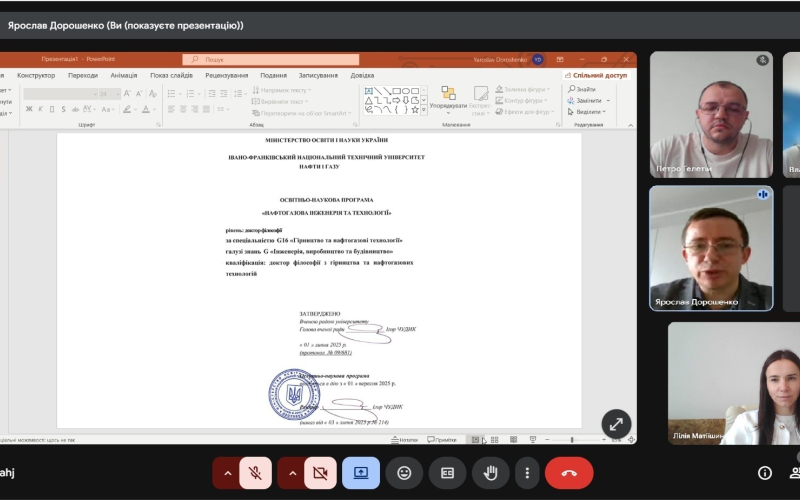Click Спільний доступ share button

(x=596, y=76)
